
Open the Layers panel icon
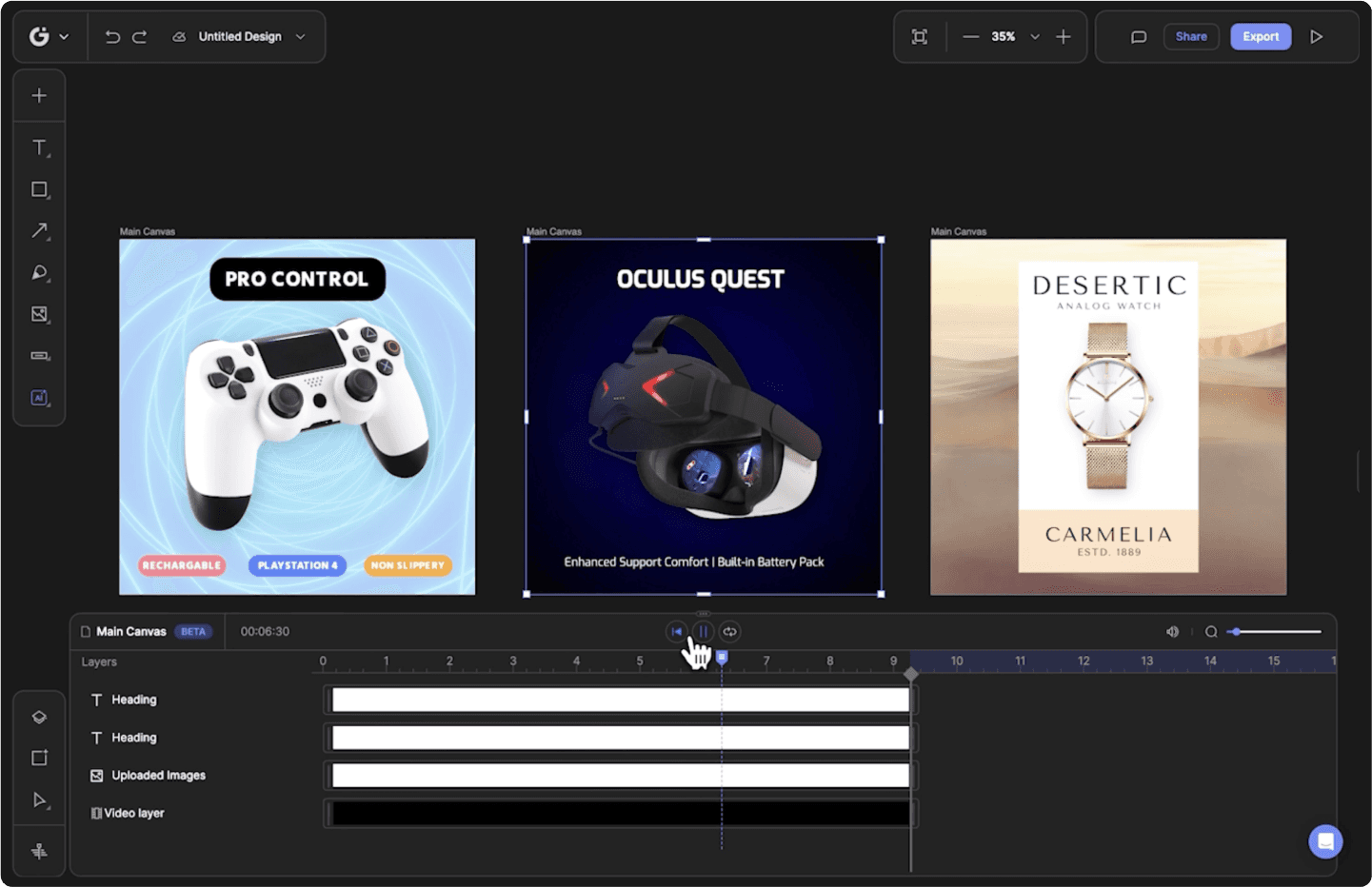coord(39,717)
